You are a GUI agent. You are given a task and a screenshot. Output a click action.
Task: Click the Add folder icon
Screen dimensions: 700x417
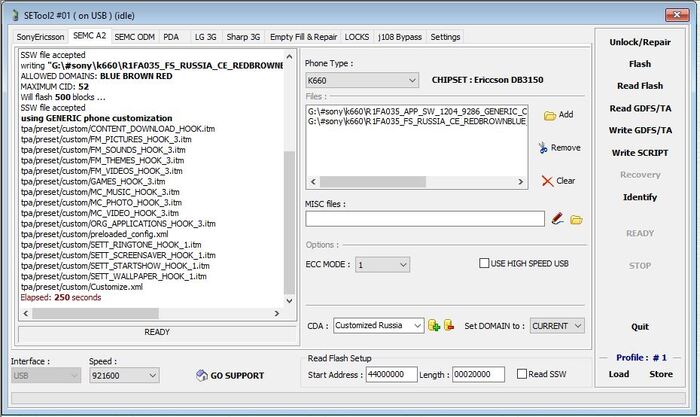pyautogui.click(x=550, y=116)
